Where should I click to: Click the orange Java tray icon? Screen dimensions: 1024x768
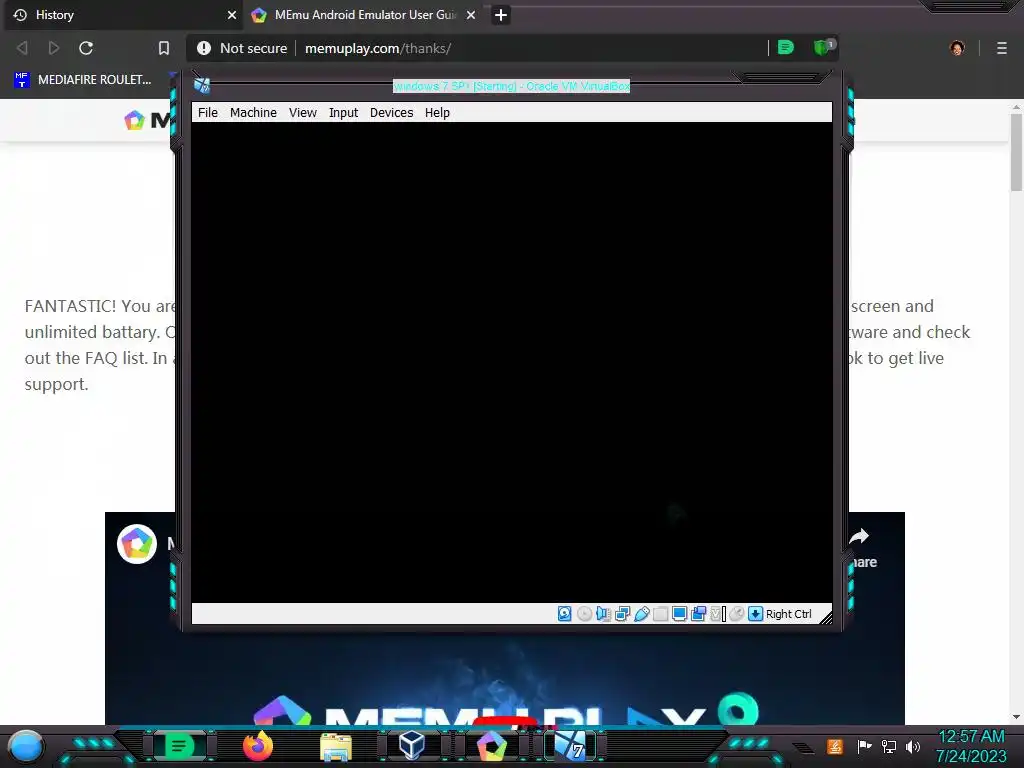835,746
